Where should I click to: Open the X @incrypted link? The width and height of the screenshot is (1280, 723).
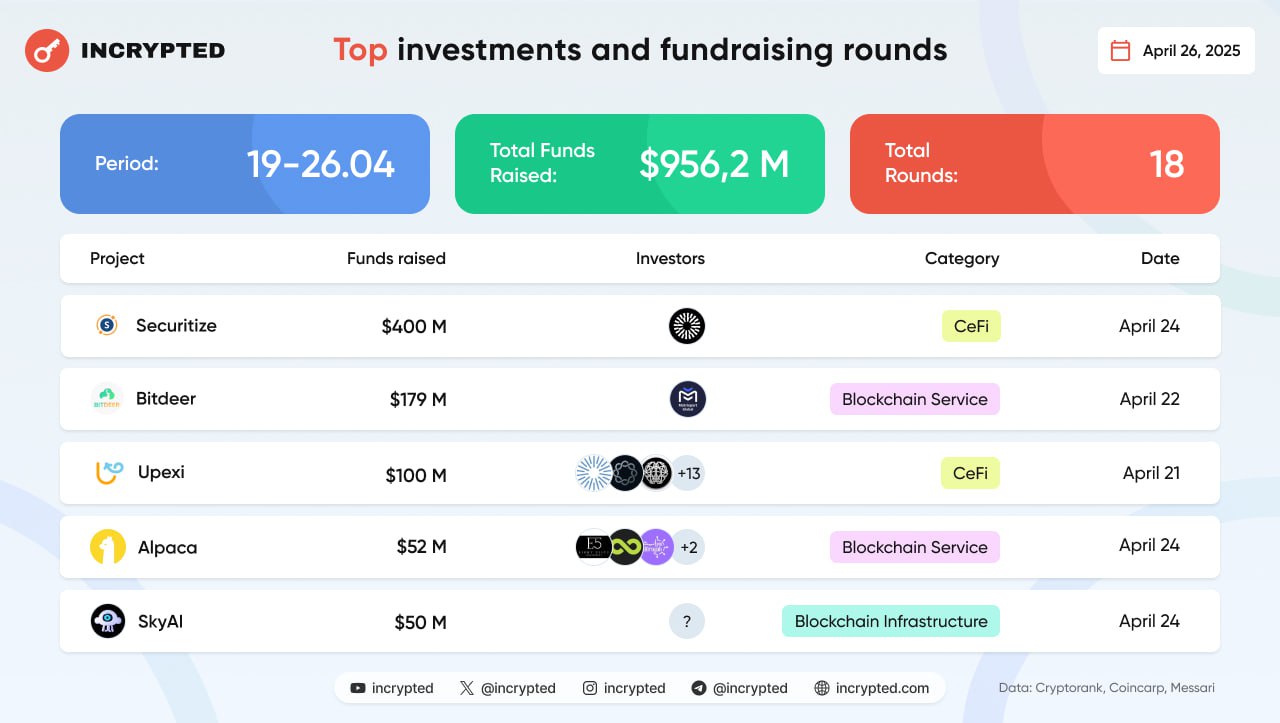pyautogui.click(x=508, y=688)
